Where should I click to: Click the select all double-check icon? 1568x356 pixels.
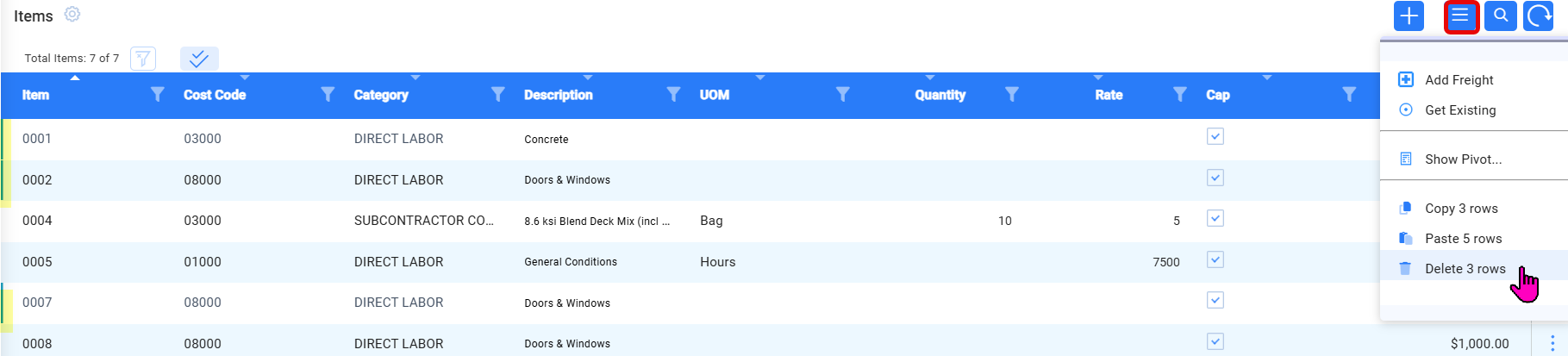coord(199,59)
